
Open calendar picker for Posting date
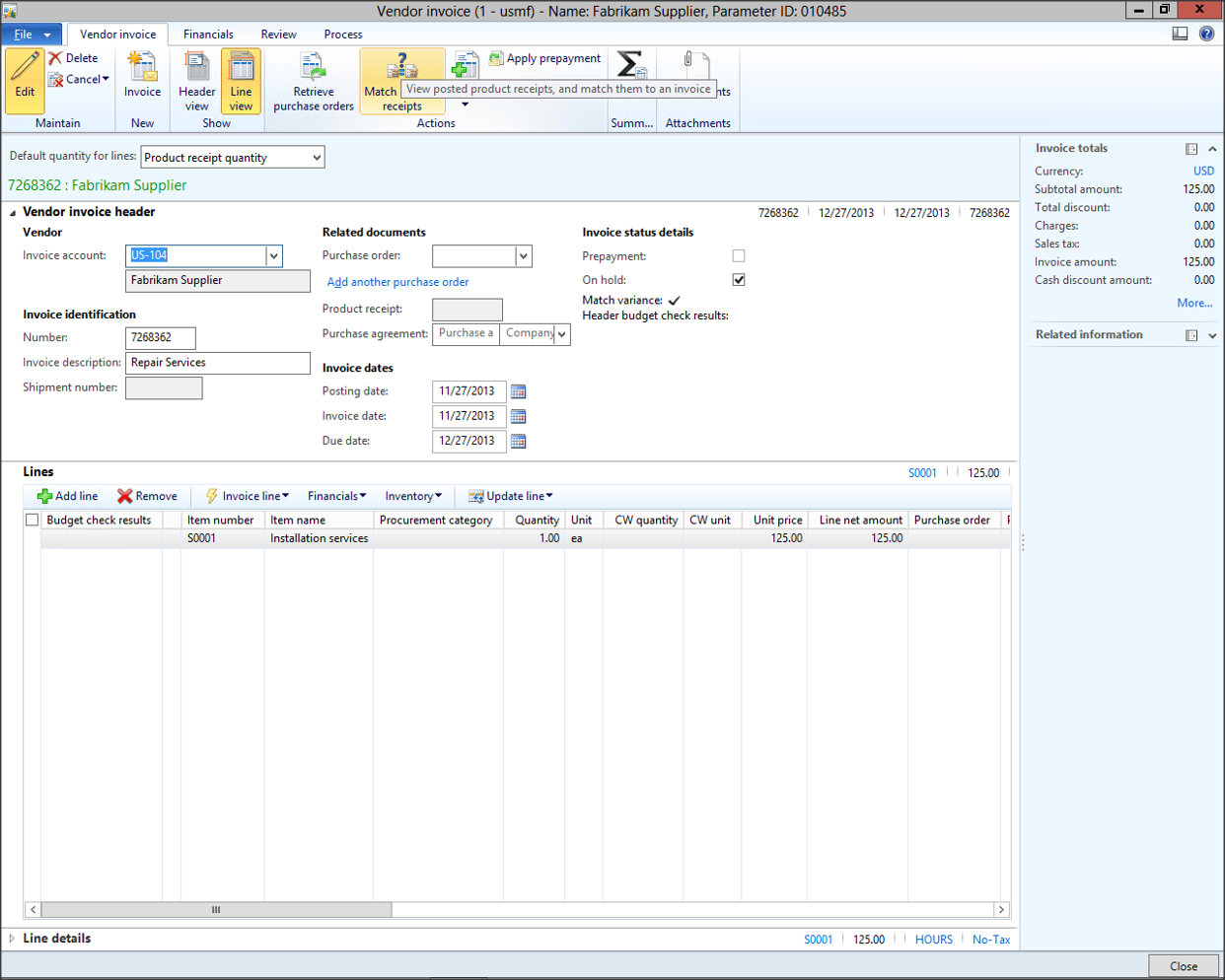point(518,391)
